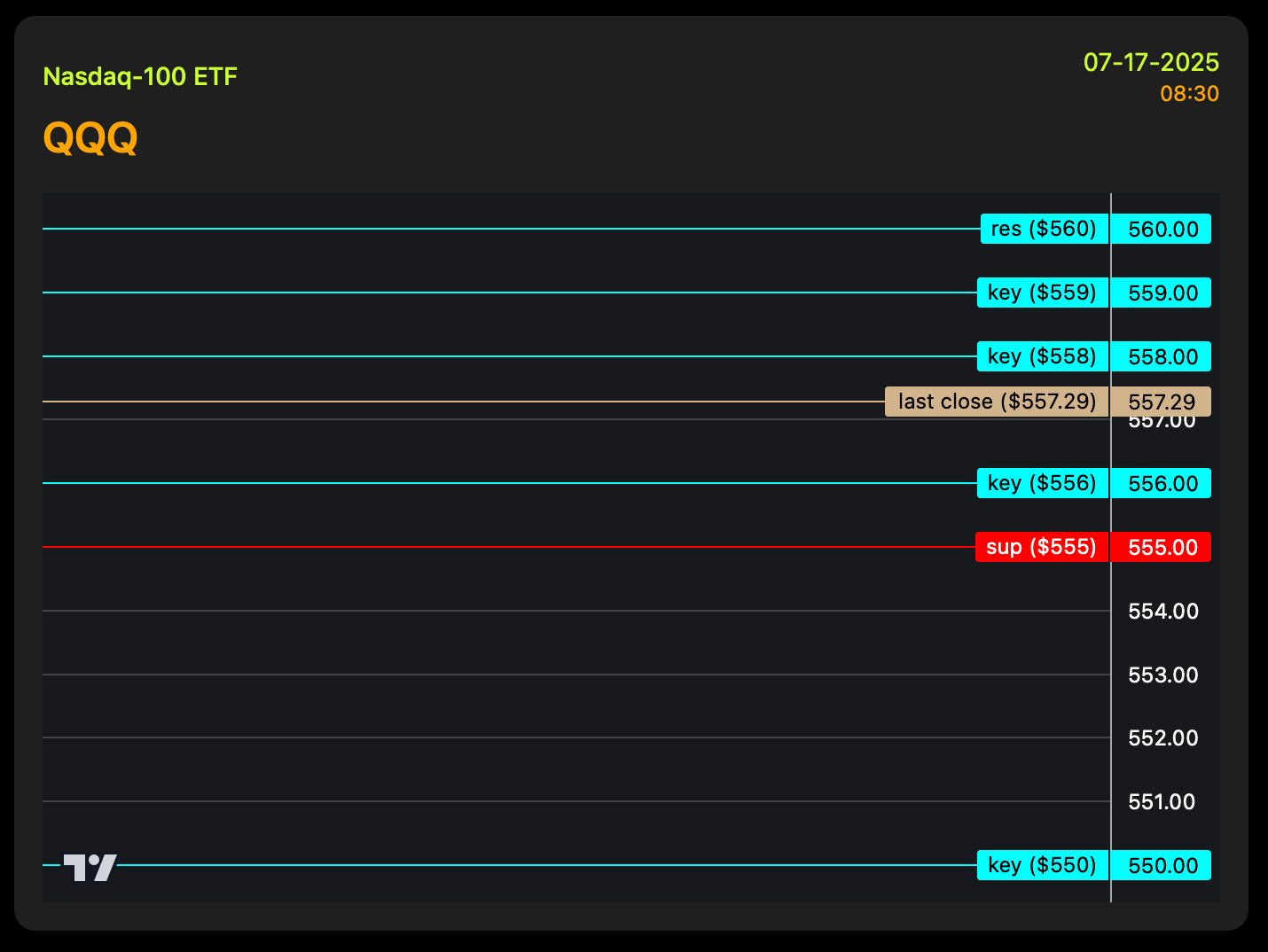
Task: Select the key ($558) level label
Action: pos(1042,356)
